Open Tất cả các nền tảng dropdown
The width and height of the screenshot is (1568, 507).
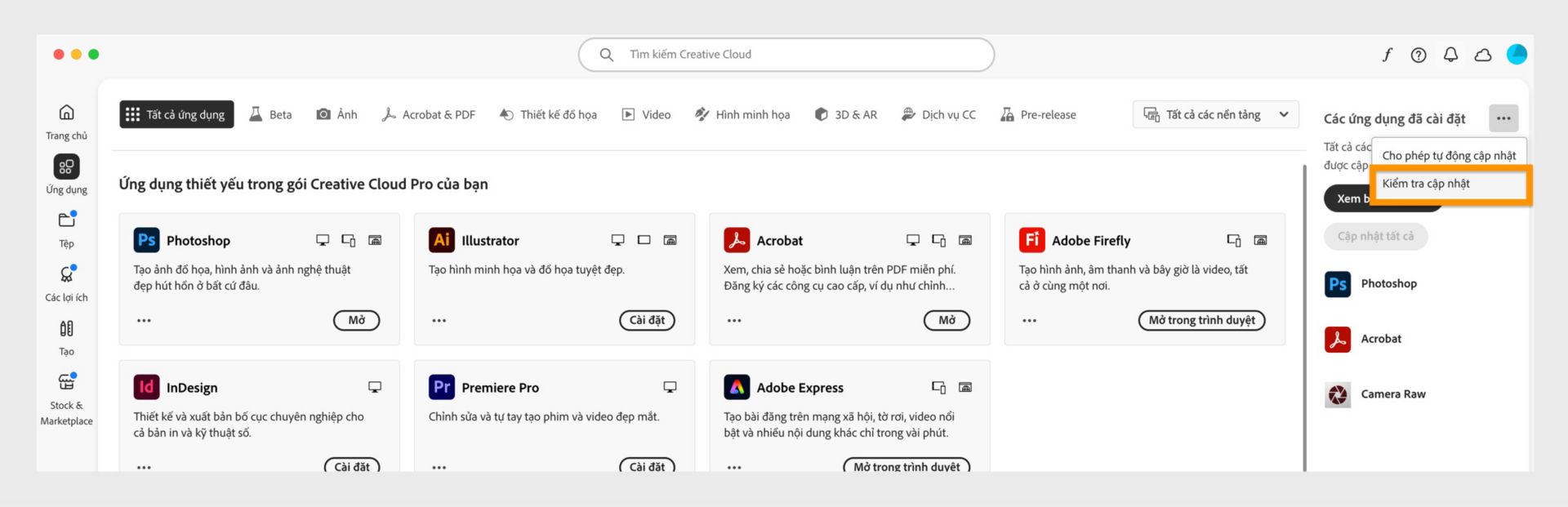(x=1215, y=114)
